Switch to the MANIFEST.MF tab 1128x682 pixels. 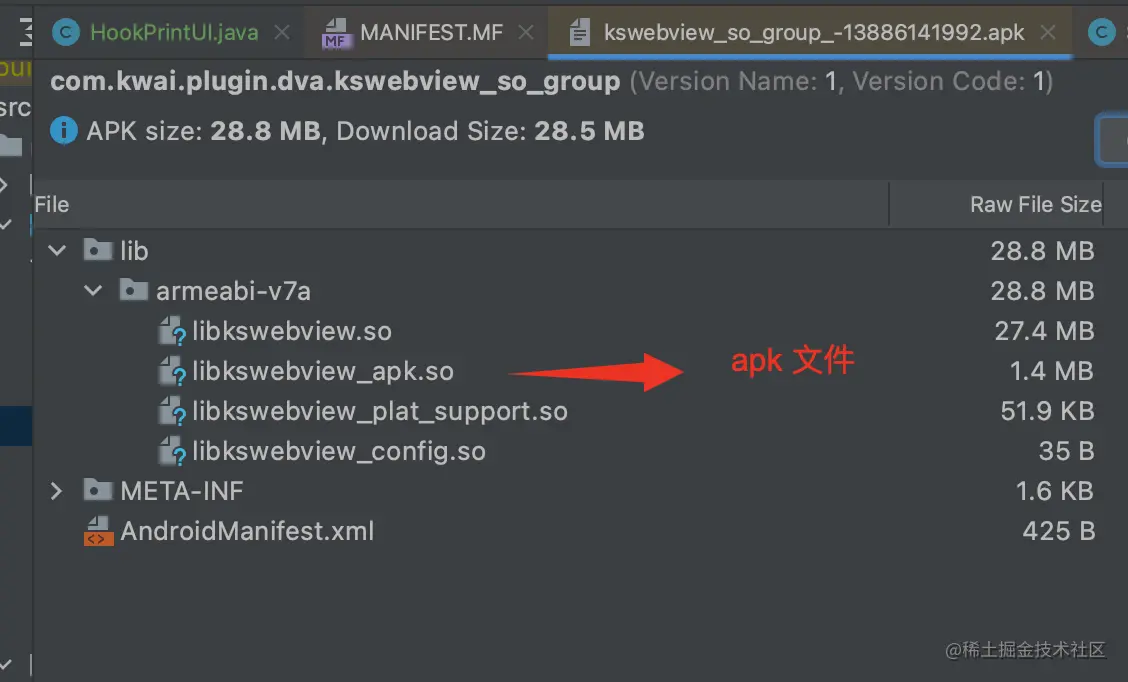431,32
